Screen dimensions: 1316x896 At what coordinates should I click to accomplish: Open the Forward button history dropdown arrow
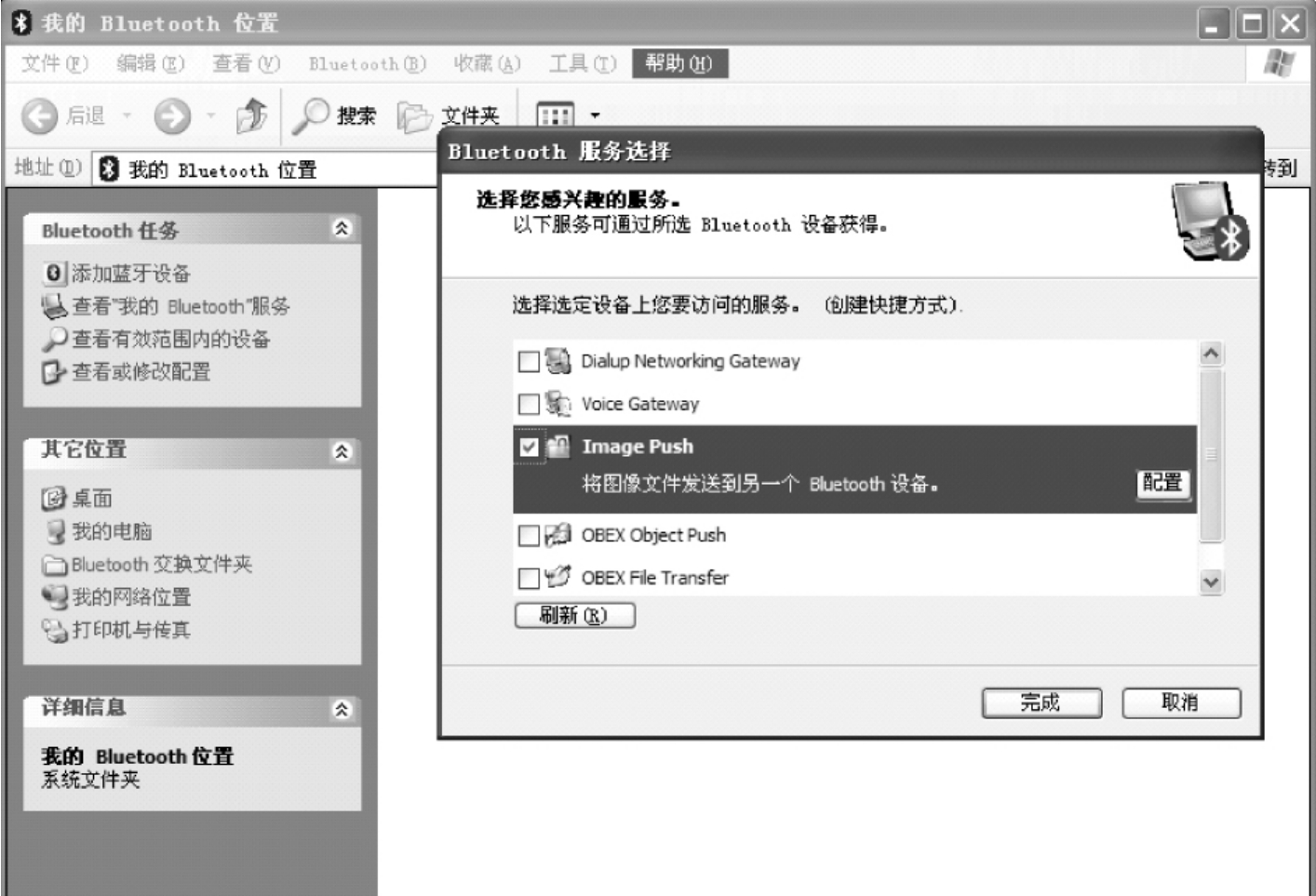pyautogui.click(x=210, y=116)
